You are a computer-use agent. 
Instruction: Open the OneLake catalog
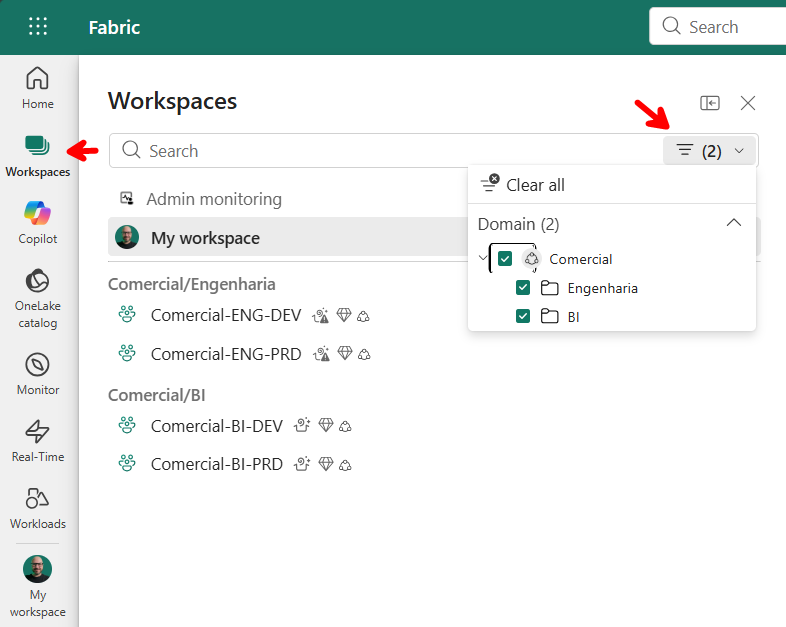[x=38, y=296]
